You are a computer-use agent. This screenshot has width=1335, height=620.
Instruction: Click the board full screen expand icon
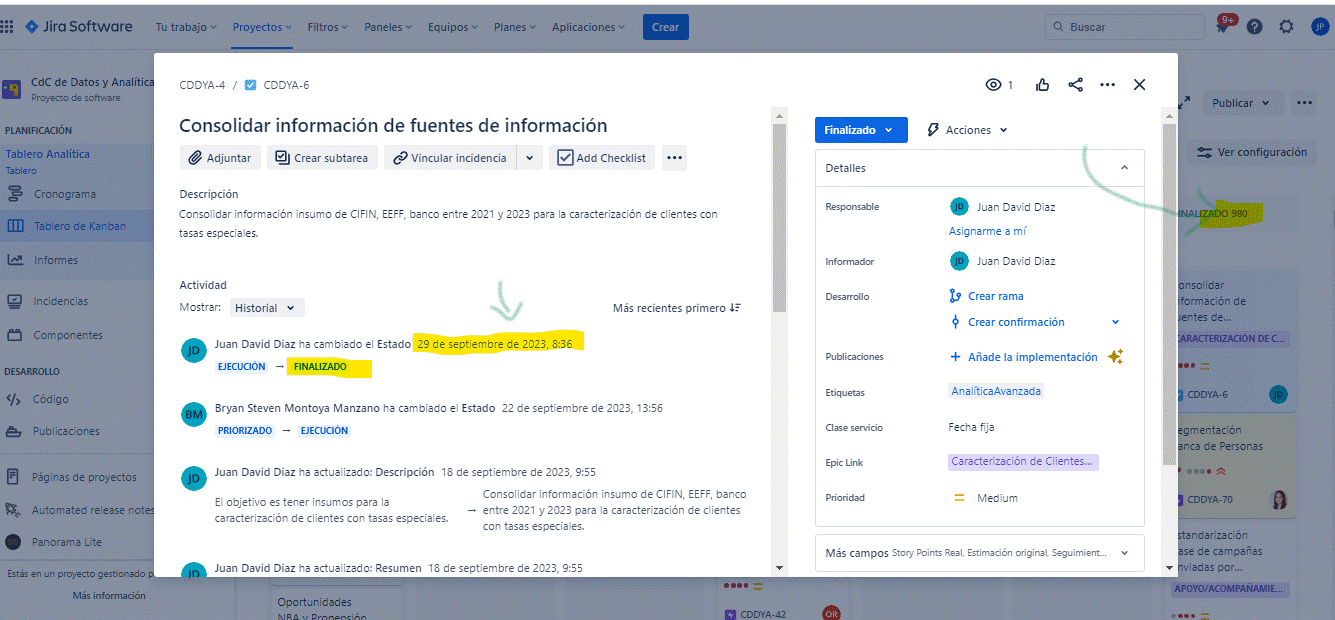1185,103
